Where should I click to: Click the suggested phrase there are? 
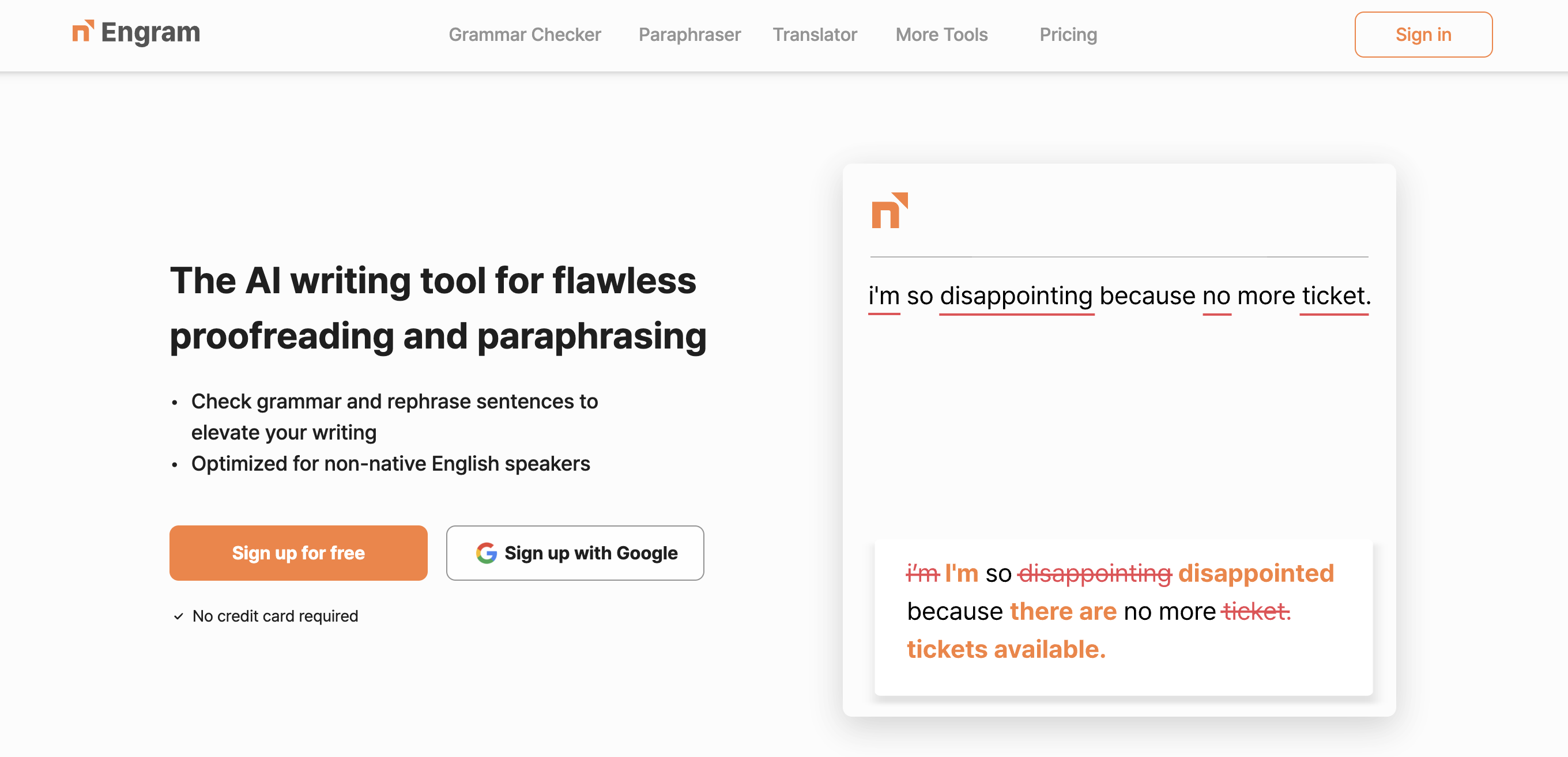coord(1063,611)
